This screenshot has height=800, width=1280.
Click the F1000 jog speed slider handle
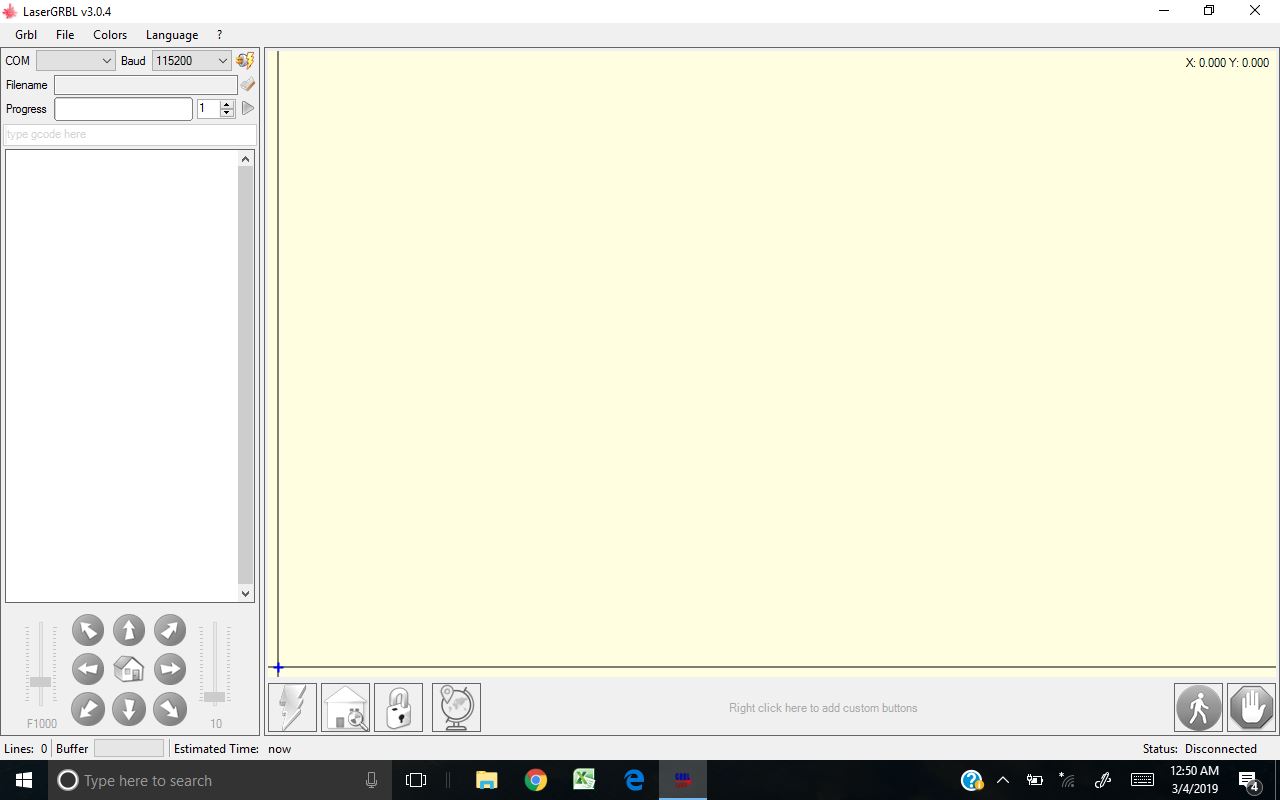pyautogui.click(x=40, y=681)
